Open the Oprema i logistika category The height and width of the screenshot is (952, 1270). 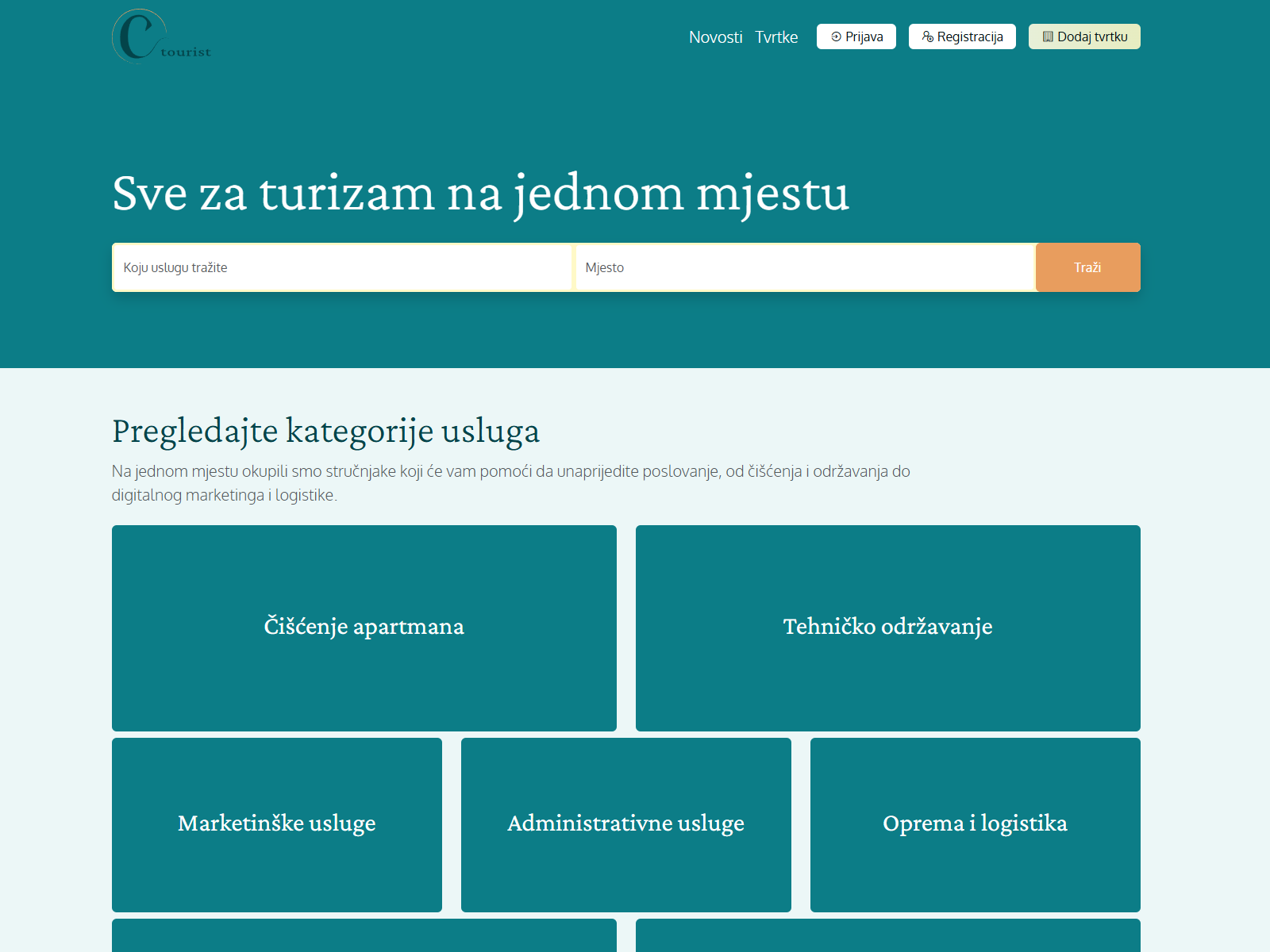click(975, 824)
